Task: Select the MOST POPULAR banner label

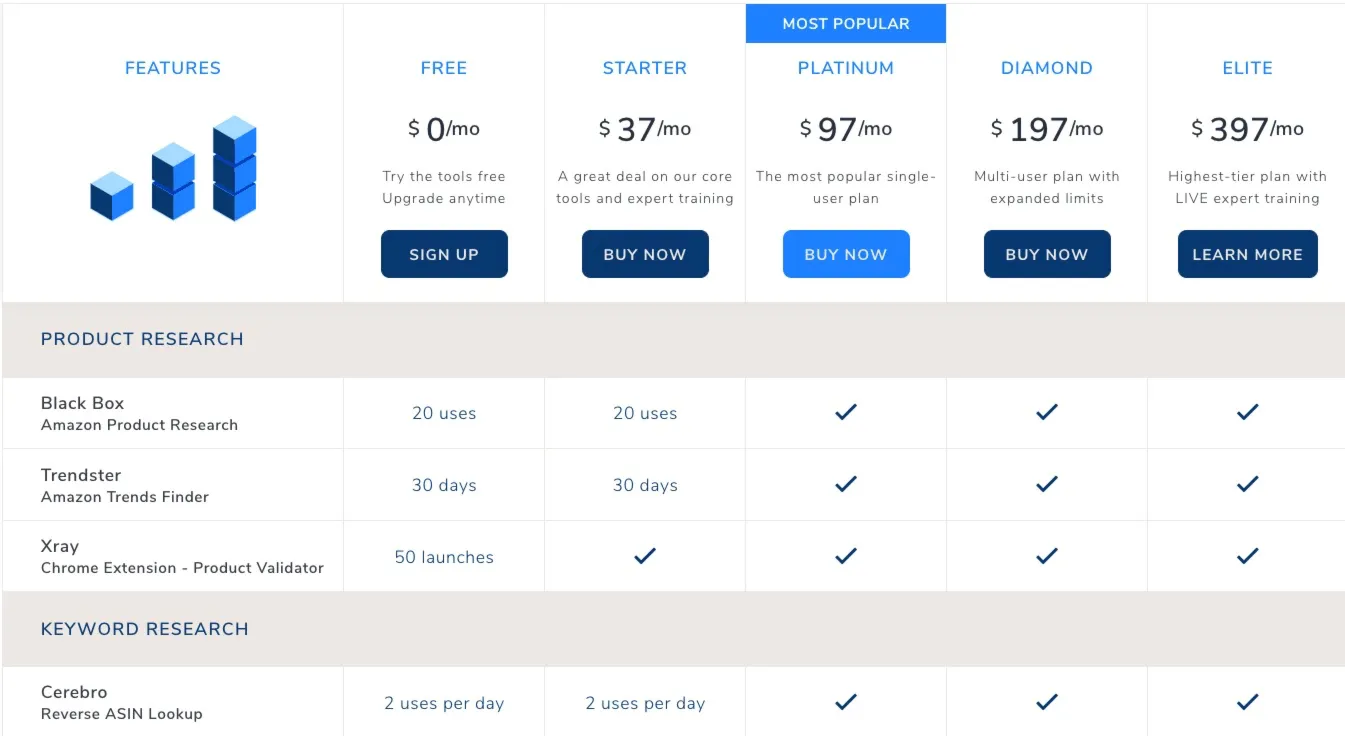Action: [846, 23]
